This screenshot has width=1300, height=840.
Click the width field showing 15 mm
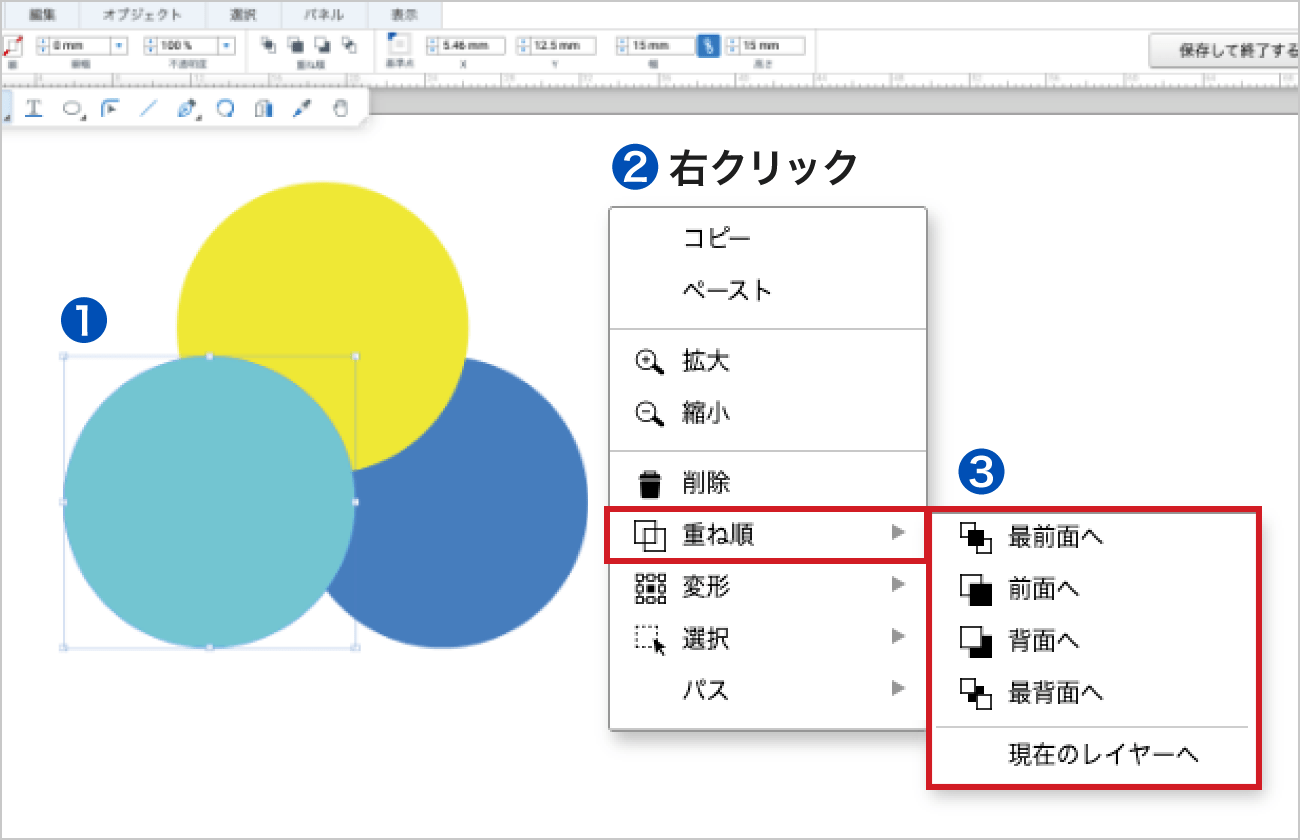[x=661, y=46]
